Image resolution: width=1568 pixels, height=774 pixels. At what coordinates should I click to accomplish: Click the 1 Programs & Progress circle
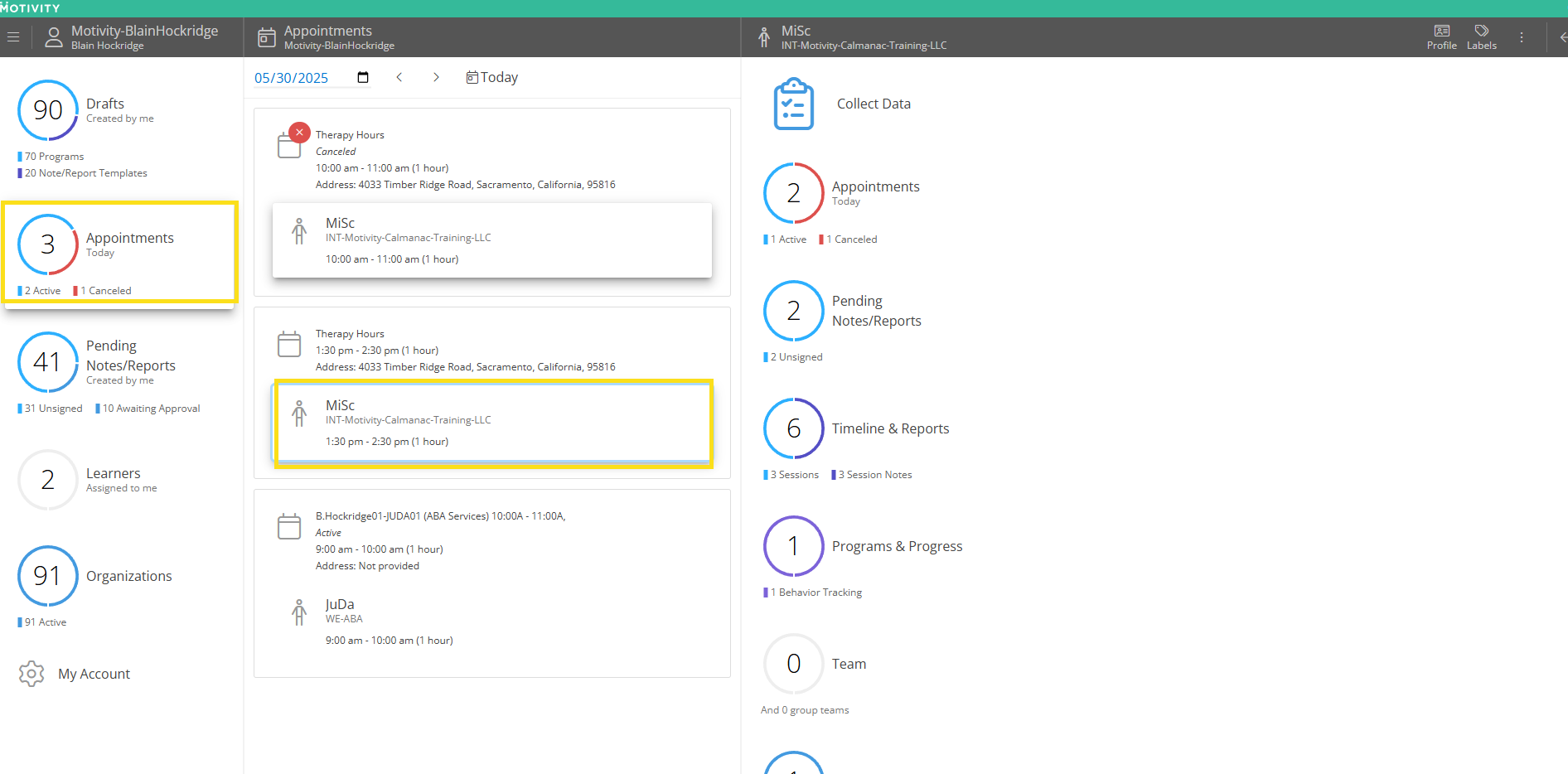pos(794,546)
